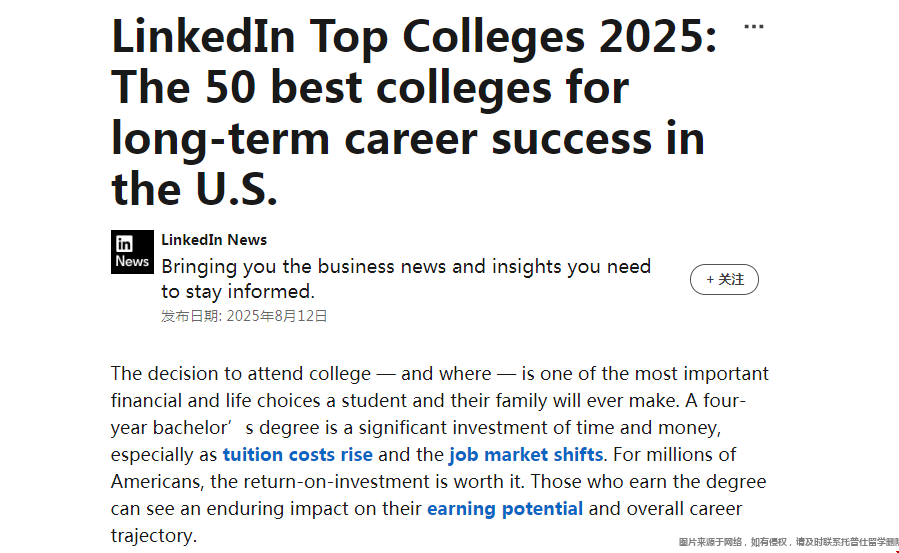The height and width of the screenshot is (553, 899).
Task: Click the final word "trajectory."
Action: (x=154, y=536)
